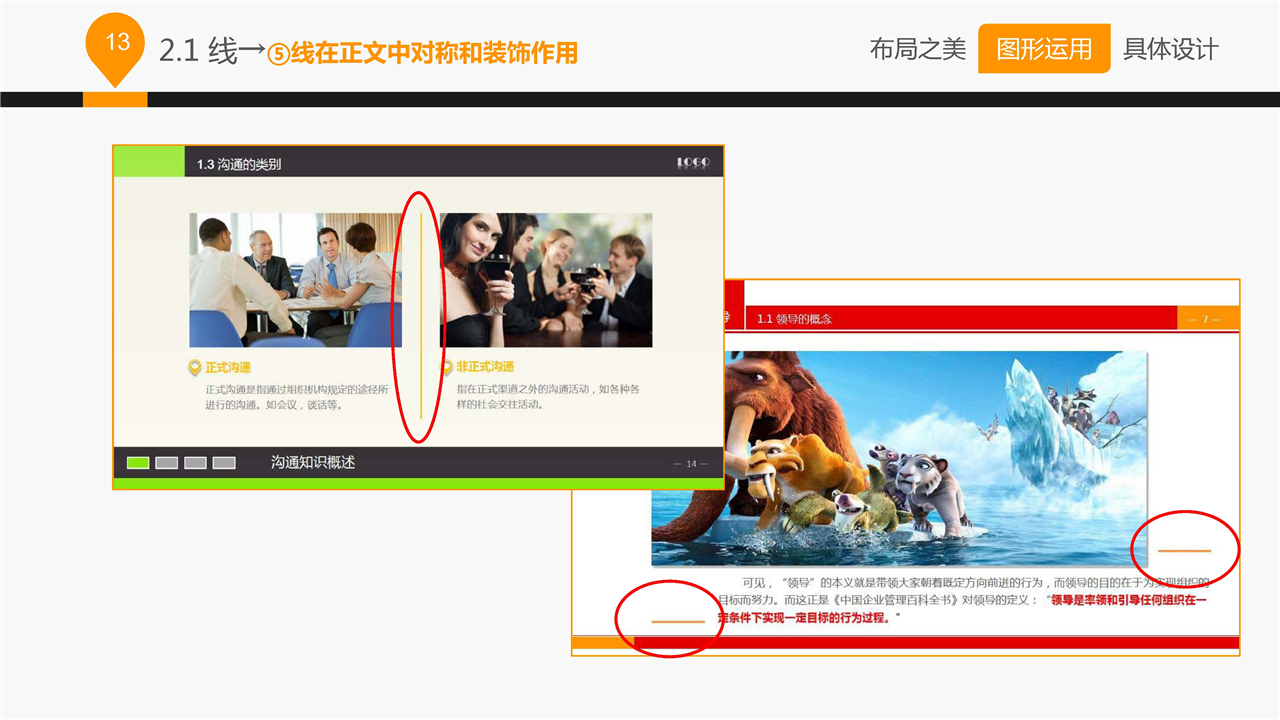Viewport: 1280px width, 720px height.
Task: Click the 1.3 沟通的类别 header text
Action: [x=239, y=164]
